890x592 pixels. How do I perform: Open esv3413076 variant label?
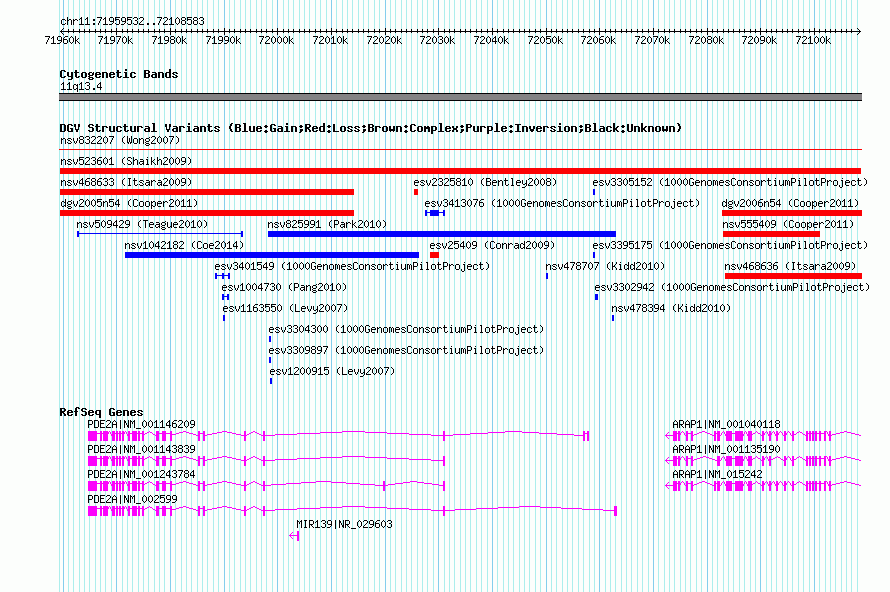[x=562, y=203]
